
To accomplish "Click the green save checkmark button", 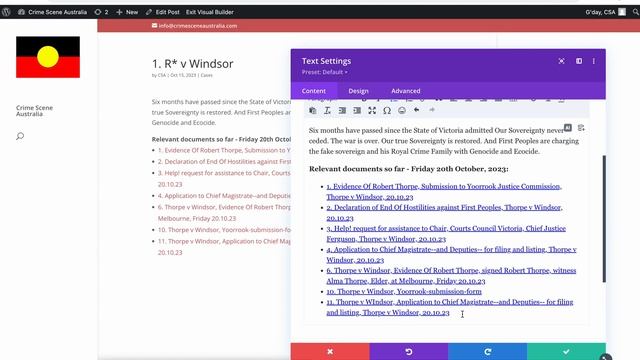I will coord(566,351).
